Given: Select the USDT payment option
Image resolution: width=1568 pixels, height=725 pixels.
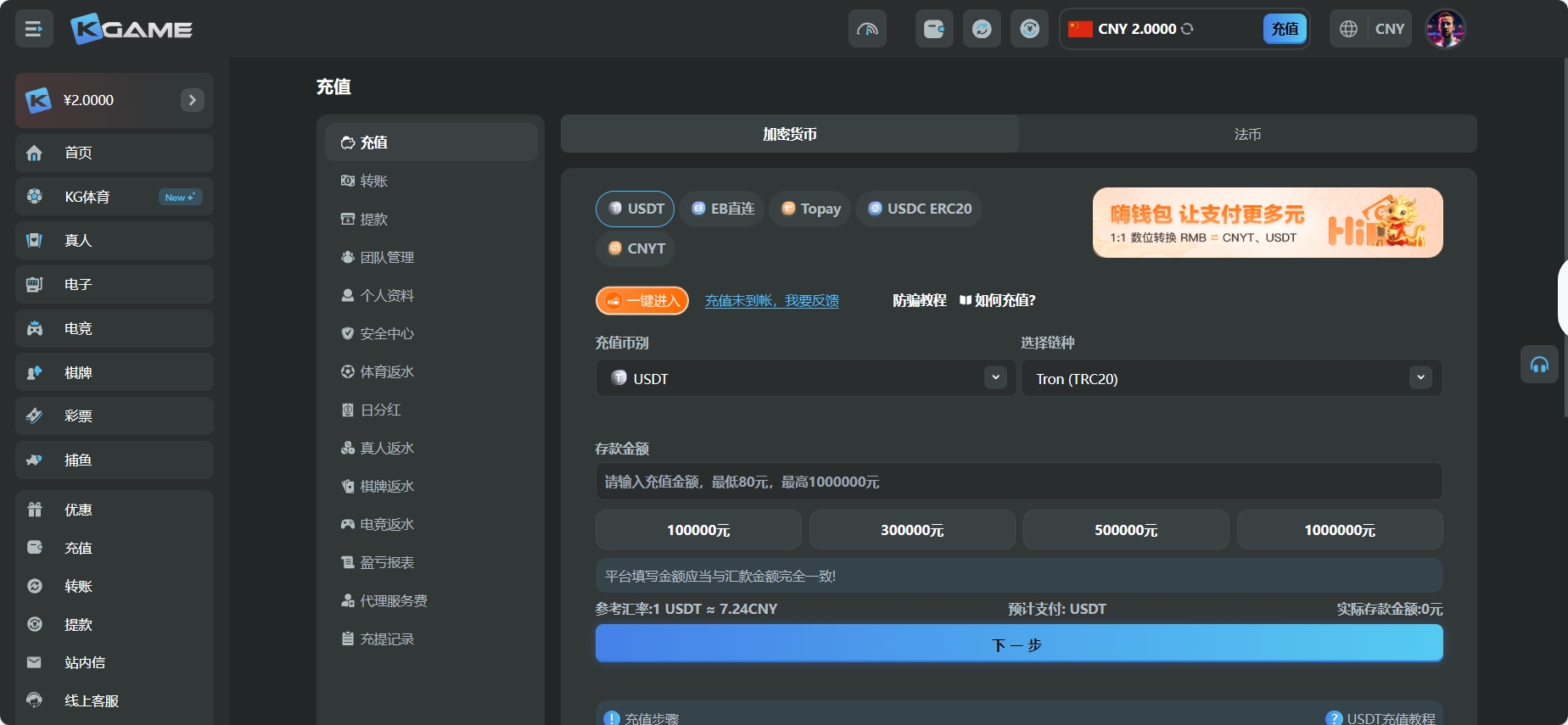Looking at the screenshot, I should (x=636, y=209).
